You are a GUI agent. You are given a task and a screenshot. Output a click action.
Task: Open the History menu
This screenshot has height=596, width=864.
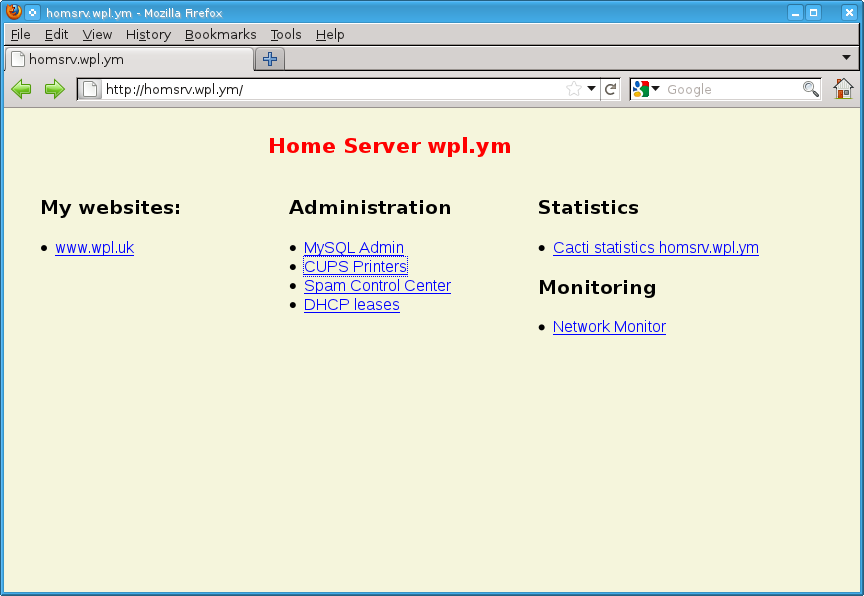point(148,35)
